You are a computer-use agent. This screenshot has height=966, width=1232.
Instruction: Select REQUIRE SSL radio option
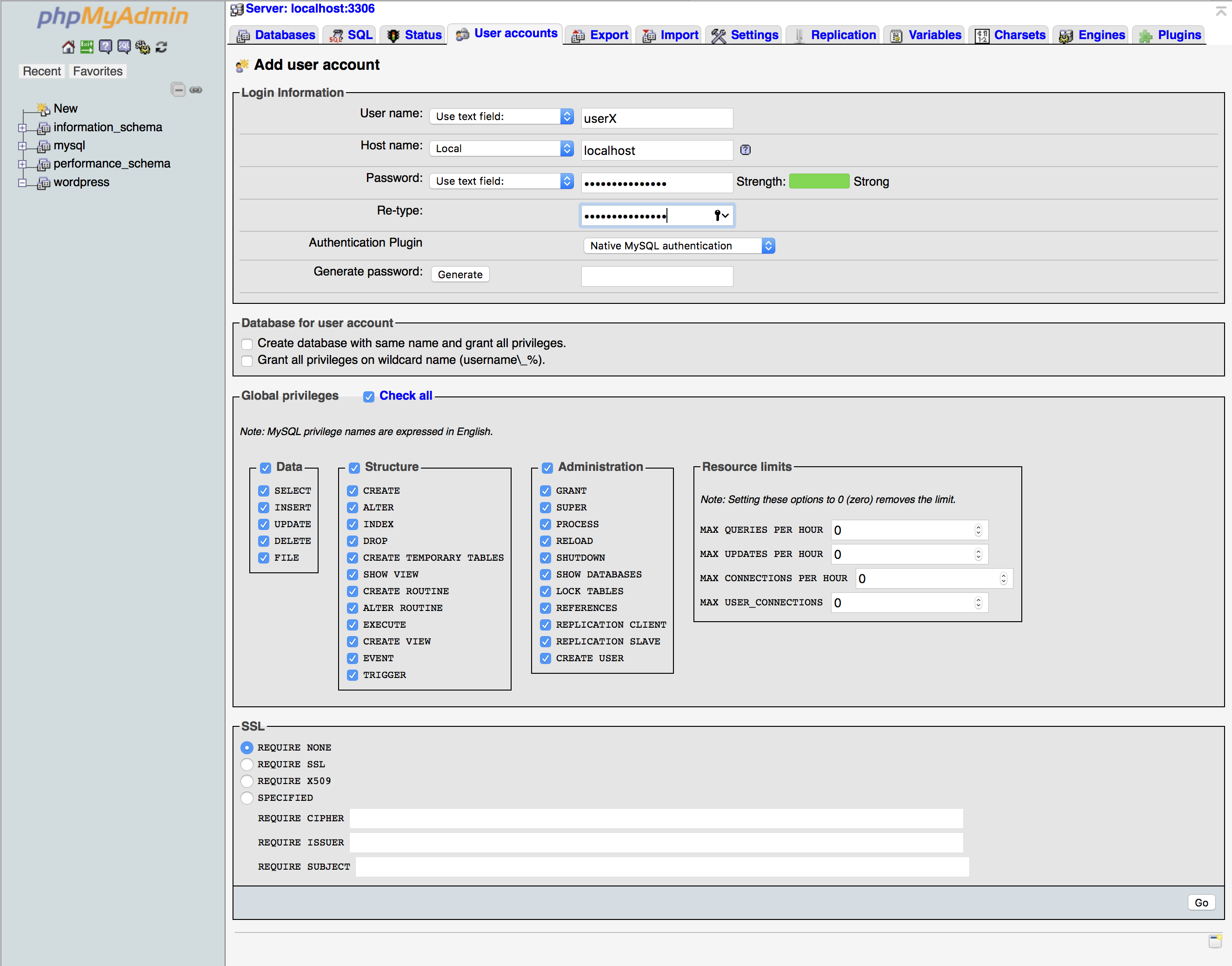pos(247,765)
